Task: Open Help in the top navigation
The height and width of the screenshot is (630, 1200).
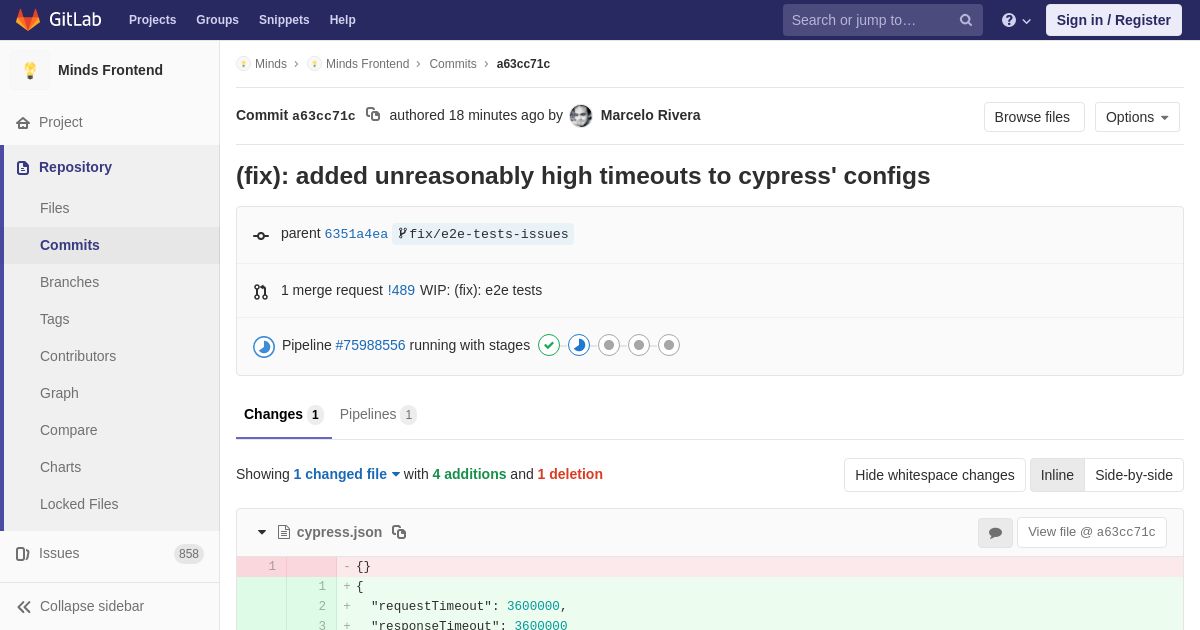Action: (x=343, y=20)
